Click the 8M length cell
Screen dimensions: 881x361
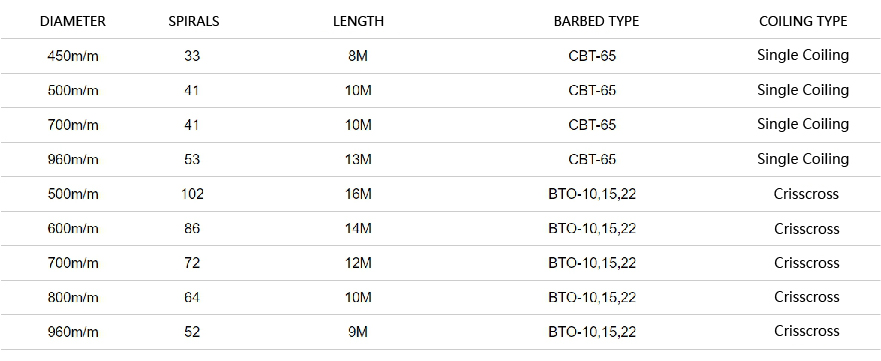(x=358, y=56)
